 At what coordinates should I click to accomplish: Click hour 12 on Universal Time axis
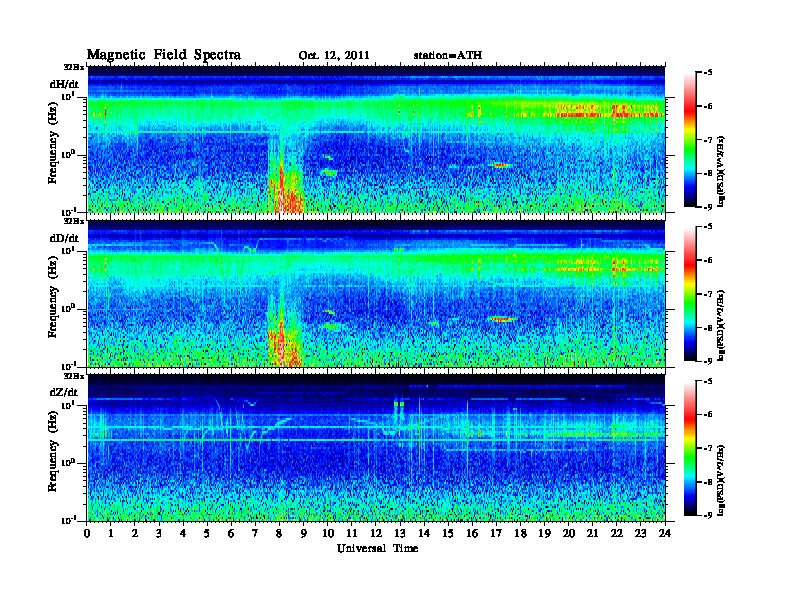point(376,534)
